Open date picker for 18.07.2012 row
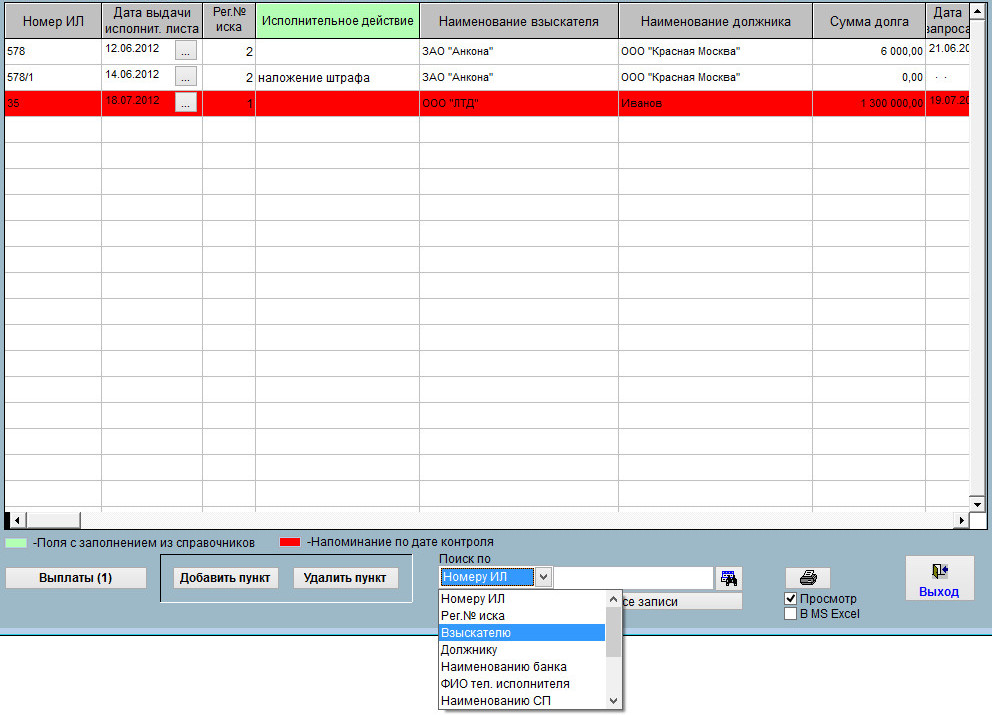992x715 pixels. 185,103
